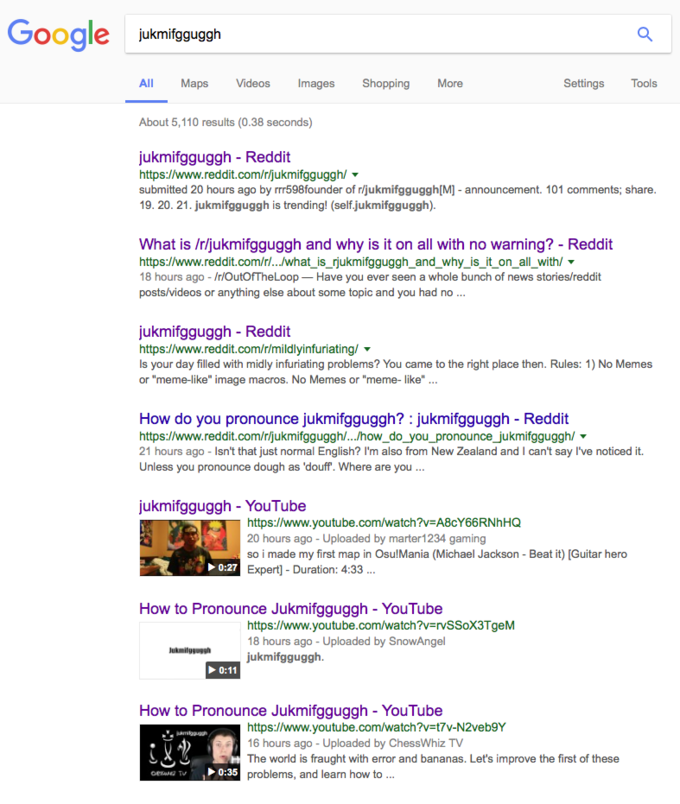Image resolution: width=680 pixels, height=804 pixels.
Task: Open the Reddit result for mildlyinfuriating
Action: 214,331
